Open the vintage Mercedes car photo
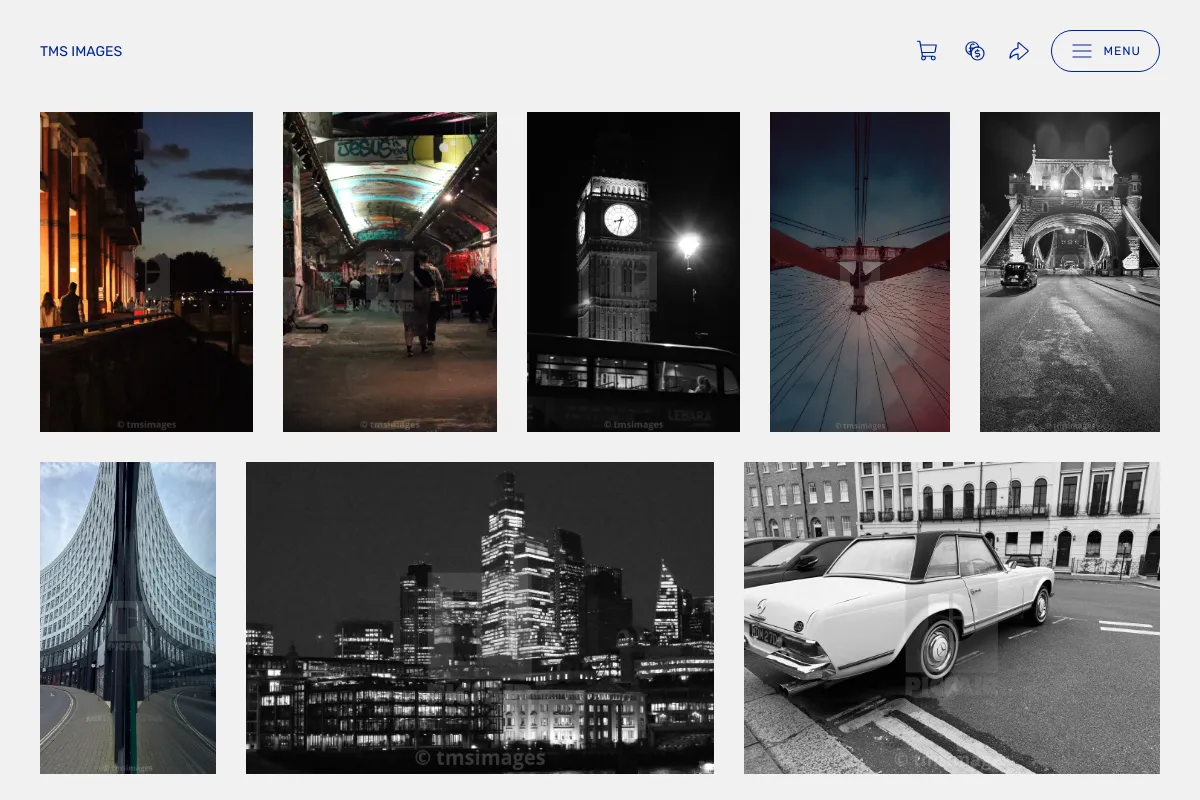This screenshot has height=800, width=1200. [952, 618]
